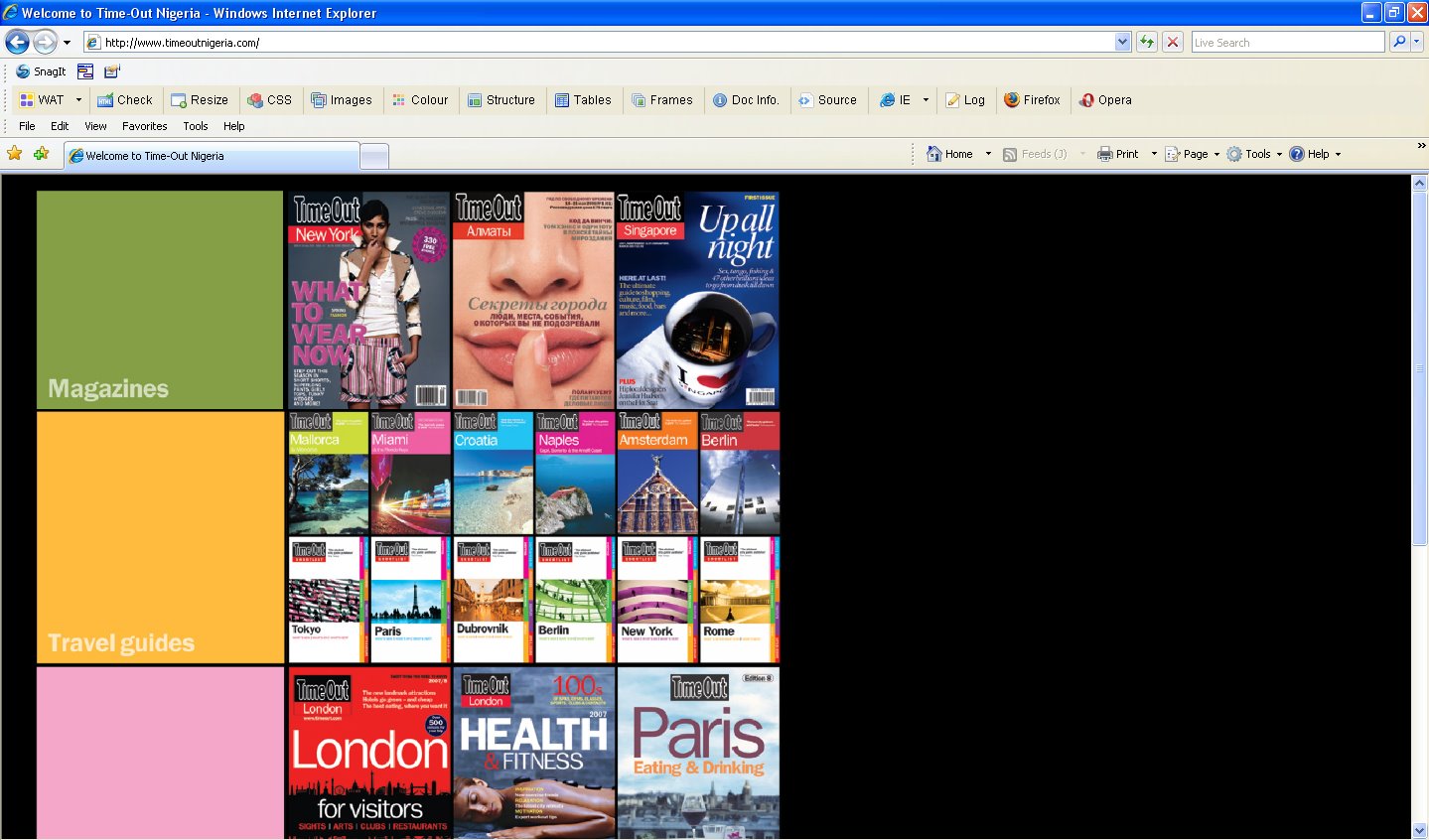Open the Help menu in menu bar
Screen dimensions: 1429x840
tap(234, 126)
